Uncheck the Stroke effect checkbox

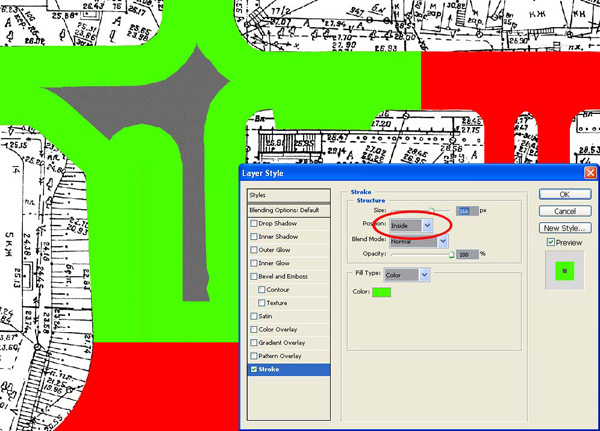(253, 369)
